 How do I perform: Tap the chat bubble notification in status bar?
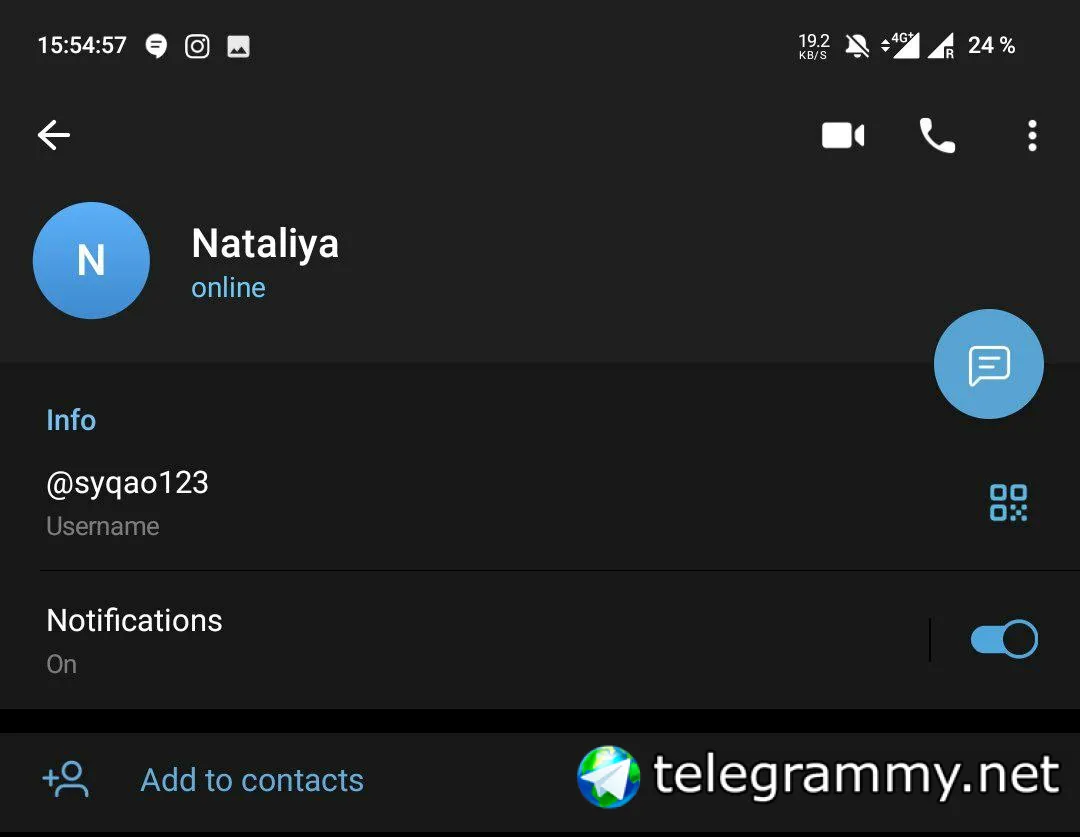click(x=156, y=46)
